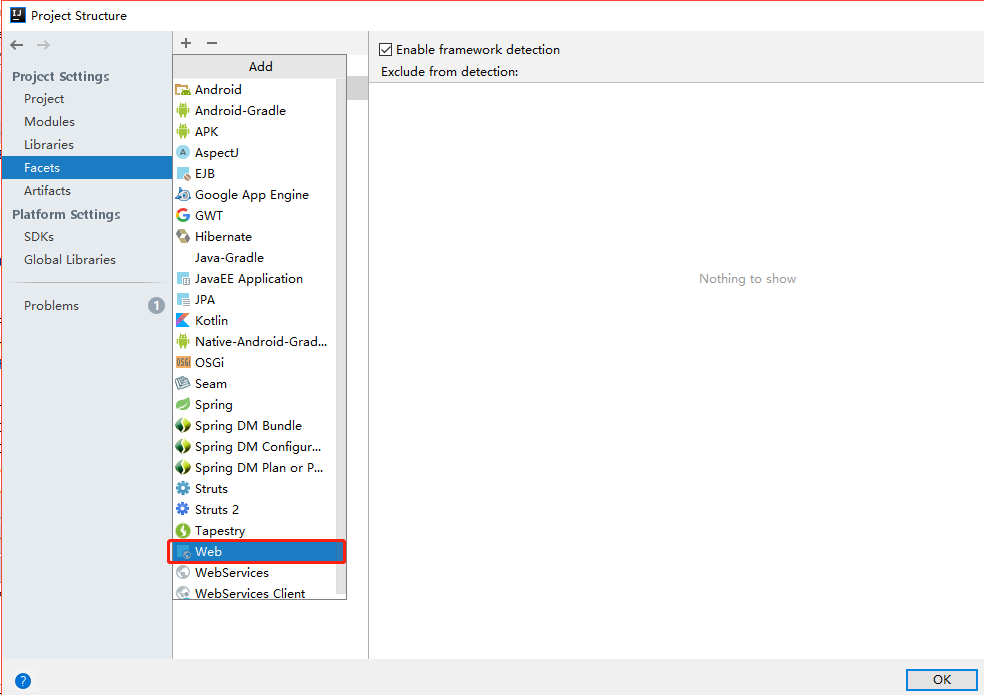
Task: Click the Spring DM Bundle icon
Action: point(183,426)
